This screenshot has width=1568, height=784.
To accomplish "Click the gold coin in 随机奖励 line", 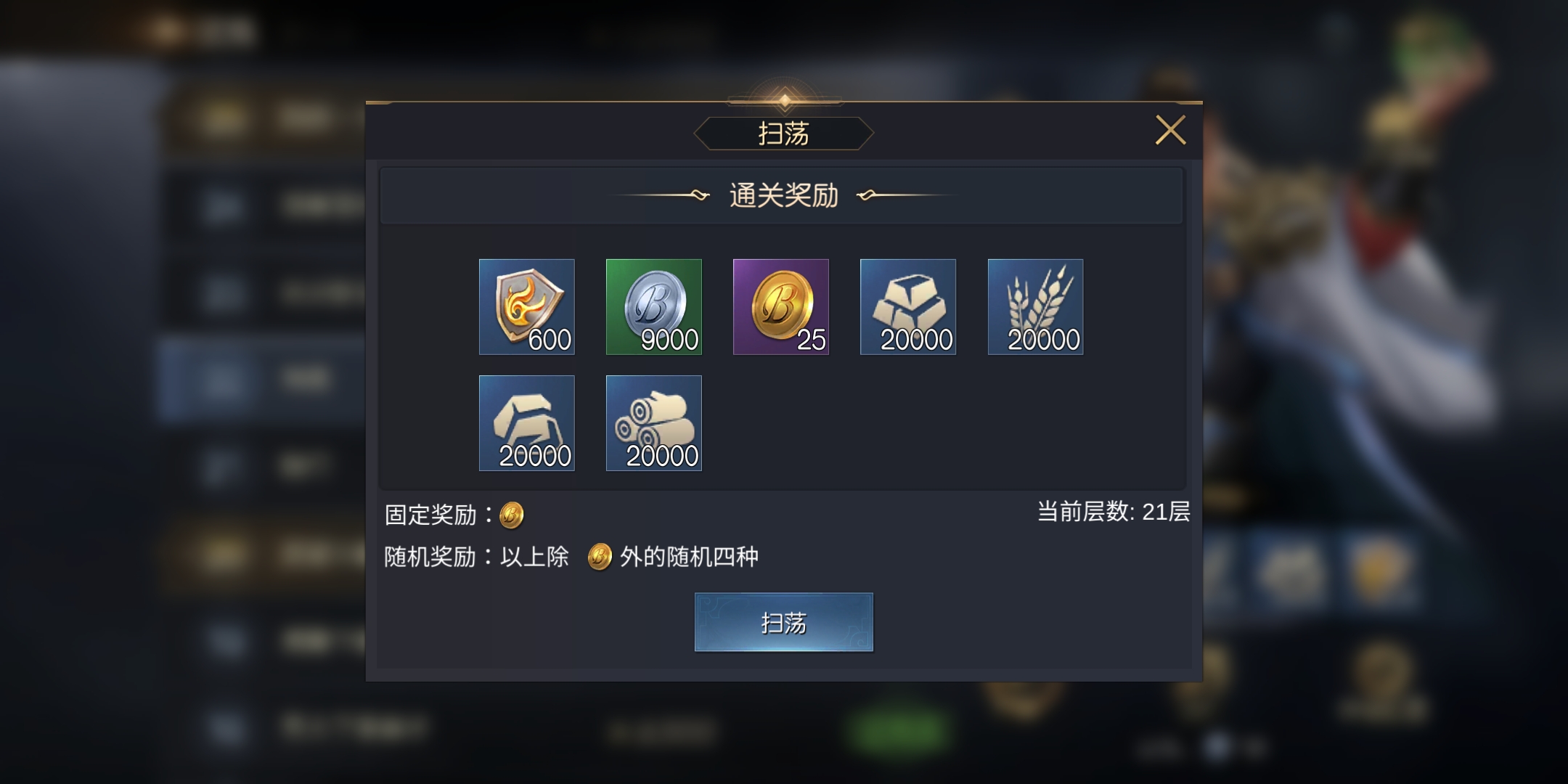I will [x=600, y=557].
